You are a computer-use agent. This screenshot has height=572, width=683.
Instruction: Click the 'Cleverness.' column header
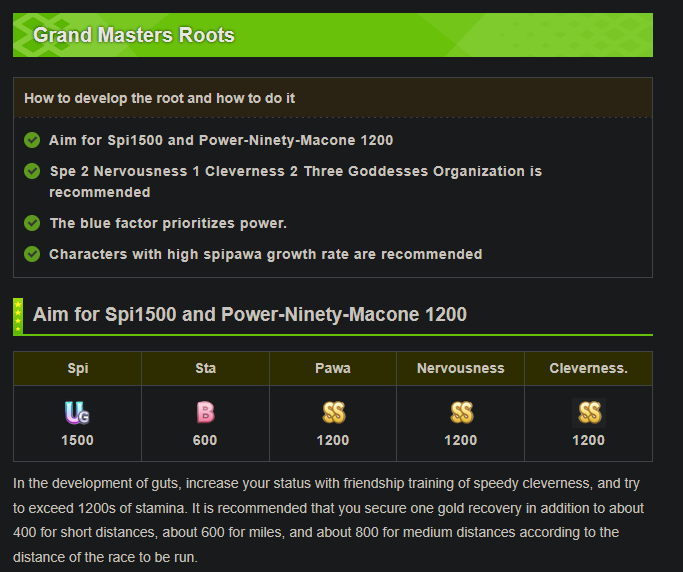click(588, 369)
